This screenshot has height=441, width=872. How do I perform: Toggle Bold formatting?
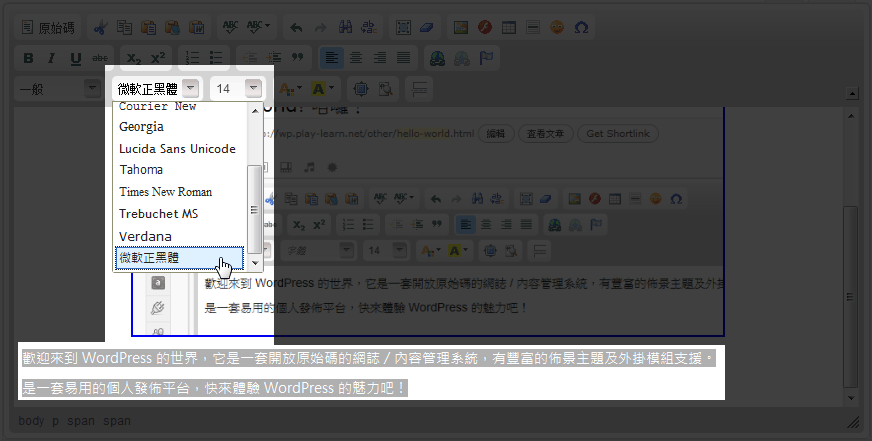(28, 58)
